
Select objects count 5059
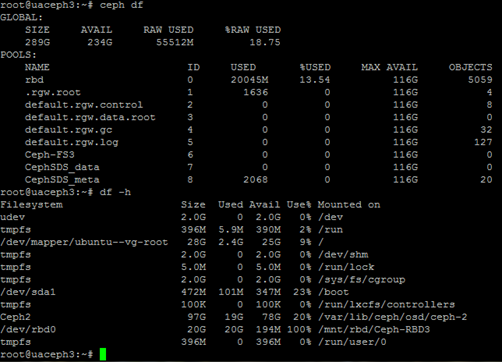coord(480,80)
